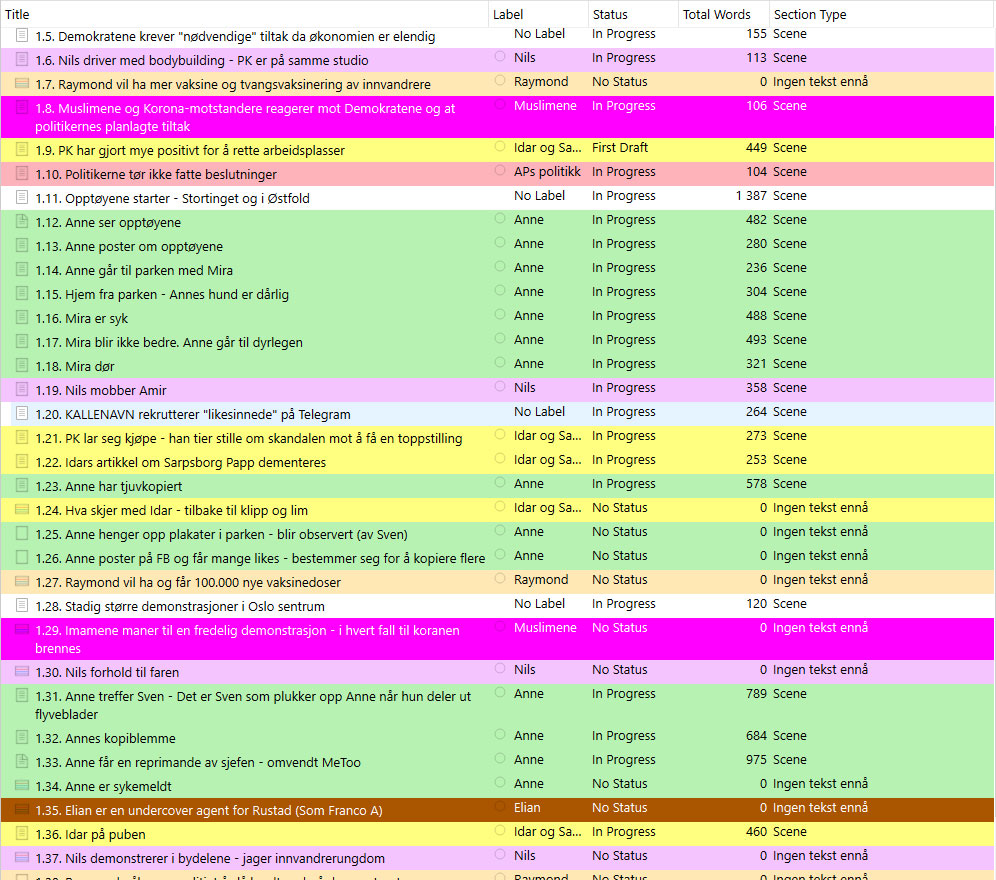996x880 pixels.
Task: Click the empty document icon for 1.26 Anne poster på FB
Action: [x=22, y=558]
